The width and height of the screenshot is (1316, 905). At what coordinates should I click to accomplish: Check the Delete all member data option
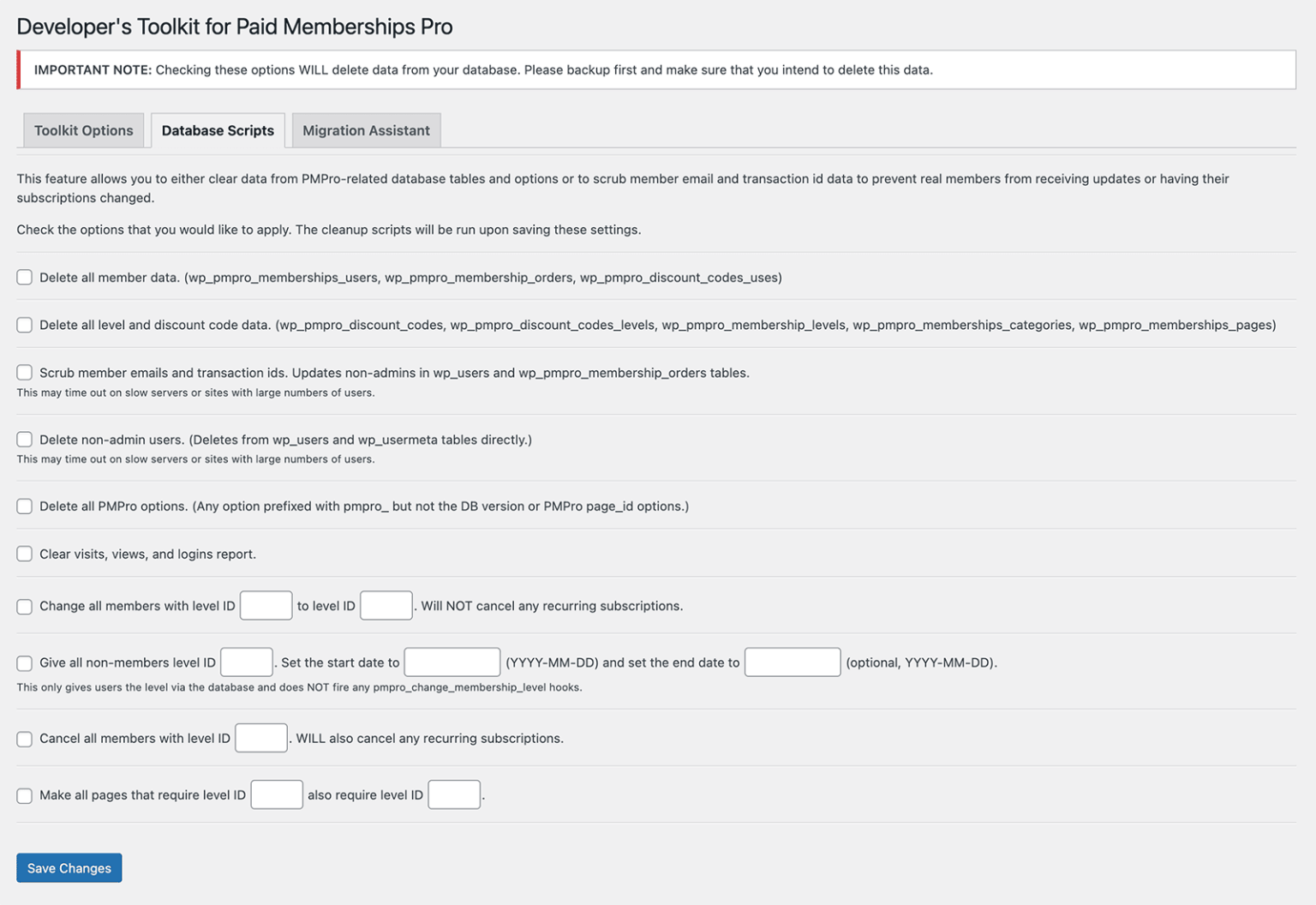(24, 277)
